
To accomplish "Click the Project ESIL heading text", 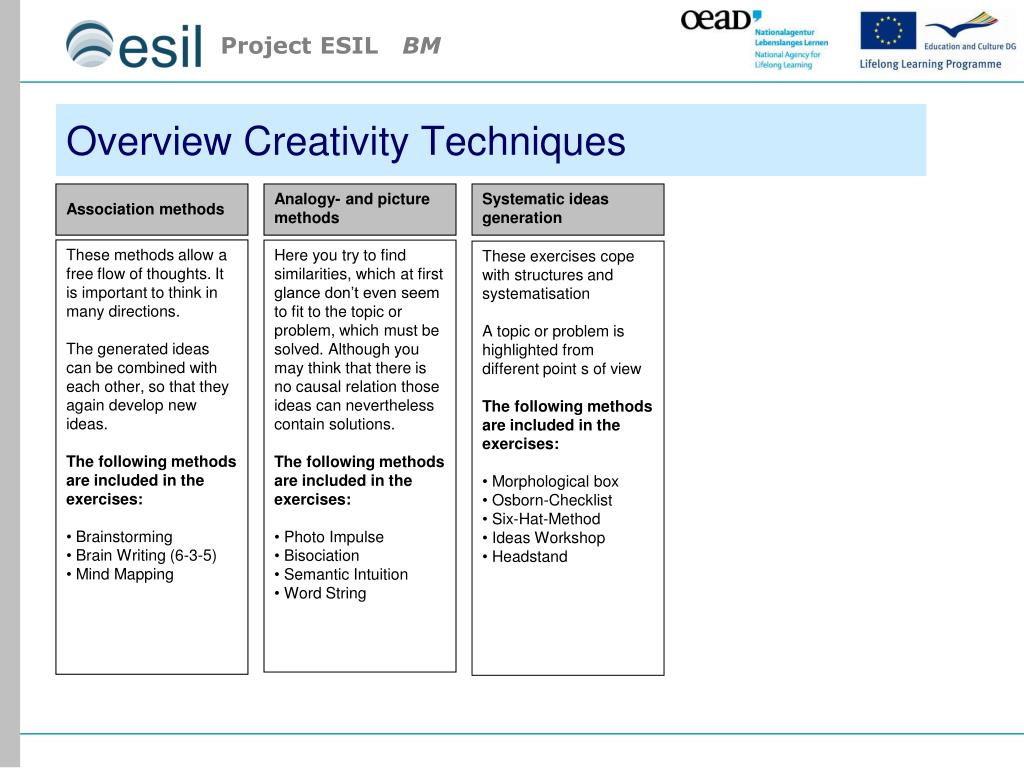I will [299, 46].
